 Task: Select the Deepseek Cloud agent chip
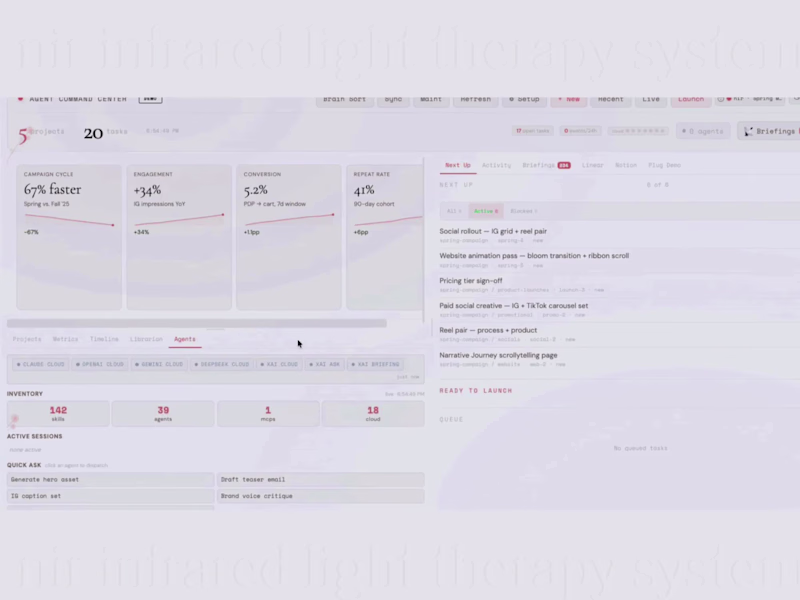[x=221, y=364]
